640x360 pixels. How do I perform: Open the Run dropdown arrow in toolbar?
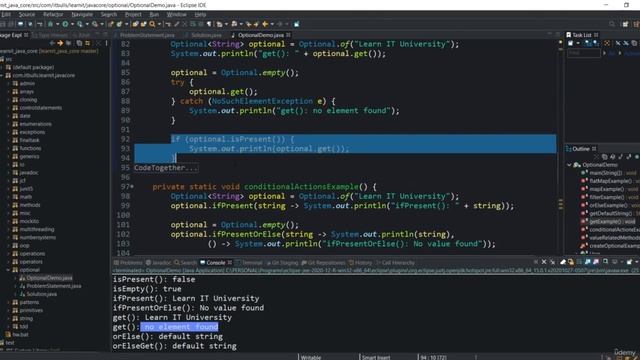[x=72, y=24]
